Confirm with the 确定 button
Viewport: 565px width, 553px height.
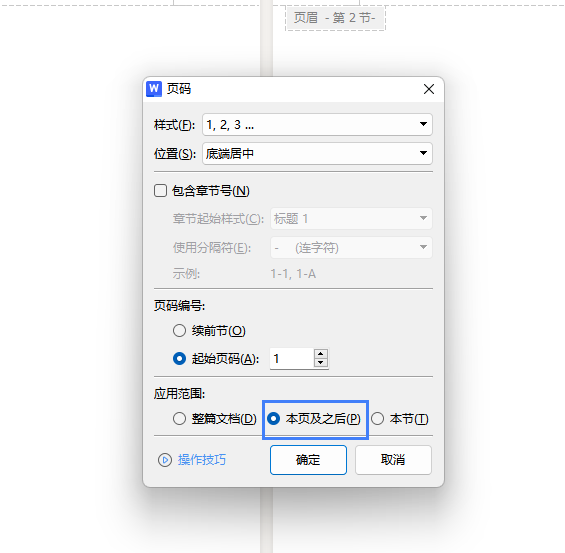(308, 460)
